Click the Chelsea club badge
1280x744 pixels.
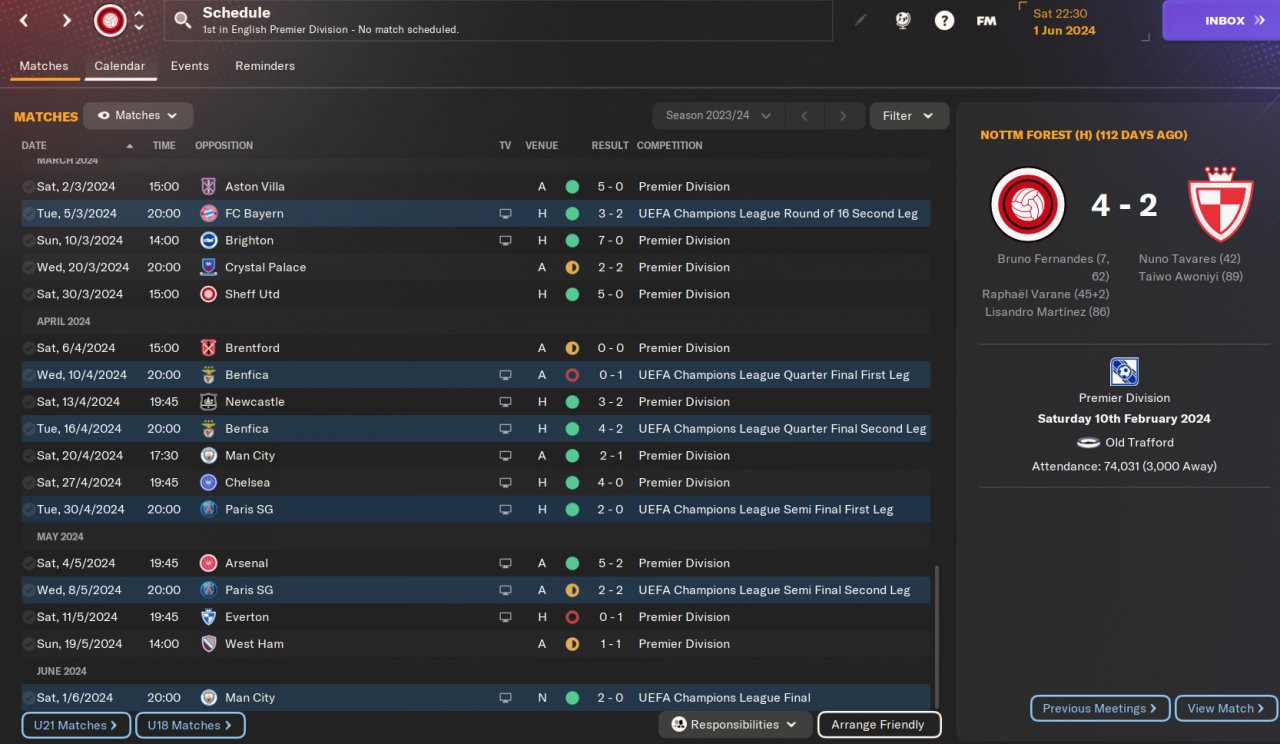pyautogui.click(x=208, y=483)
